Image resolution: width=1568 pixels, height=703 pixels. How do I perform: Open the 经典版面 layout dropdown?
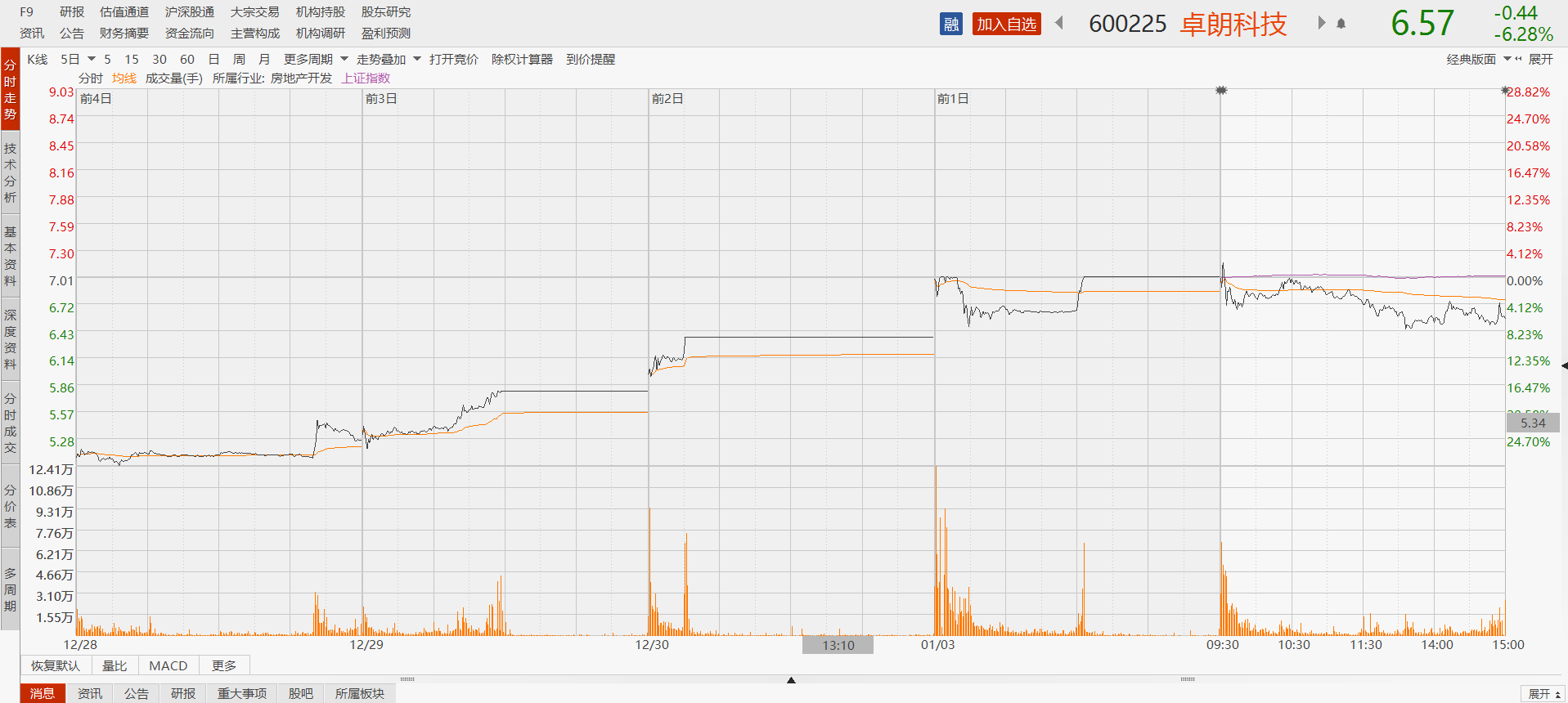[x=1479, y=60]
